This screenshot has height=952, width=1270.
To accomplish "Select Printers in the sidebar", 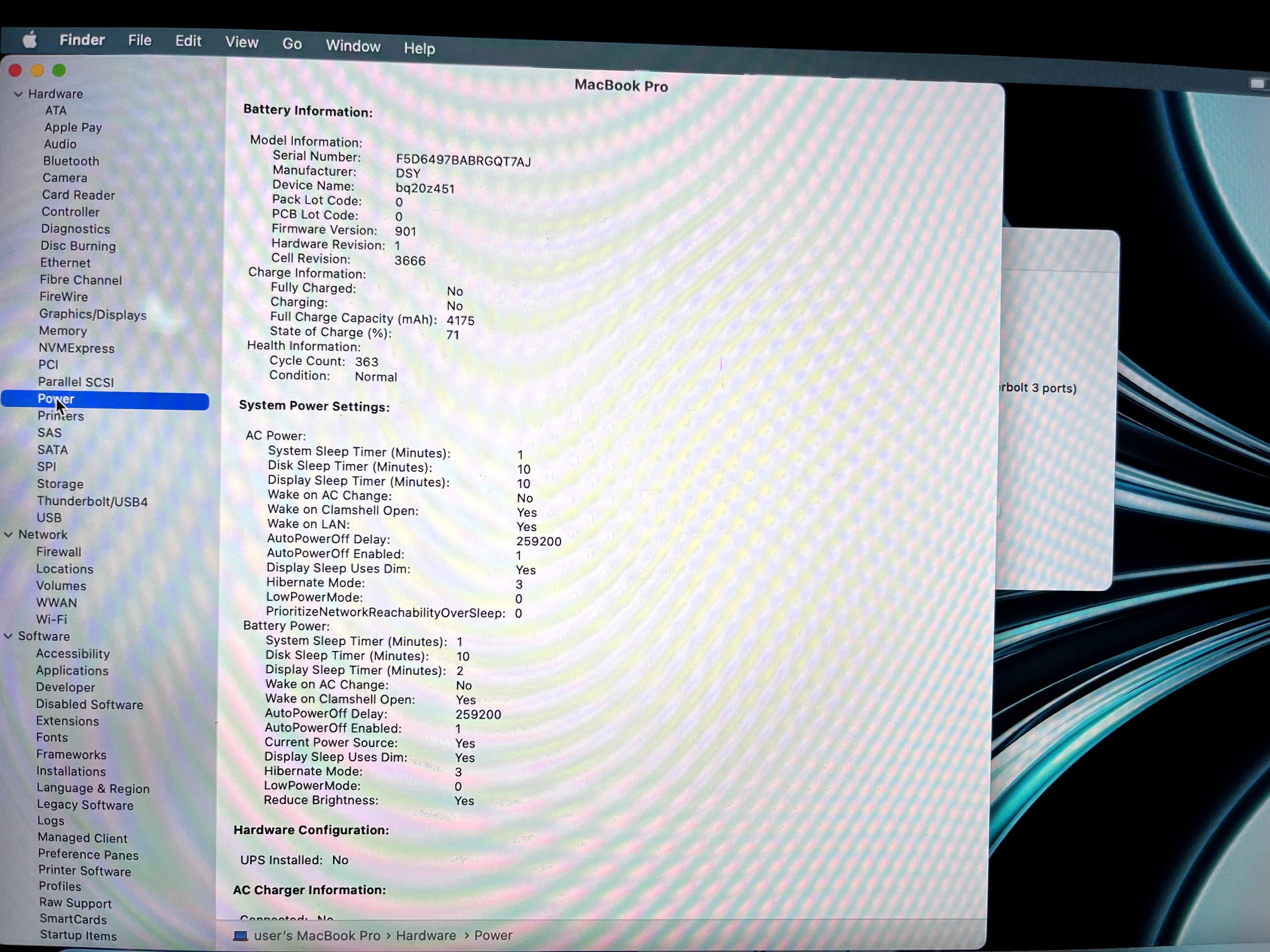I will coord(61,416).
